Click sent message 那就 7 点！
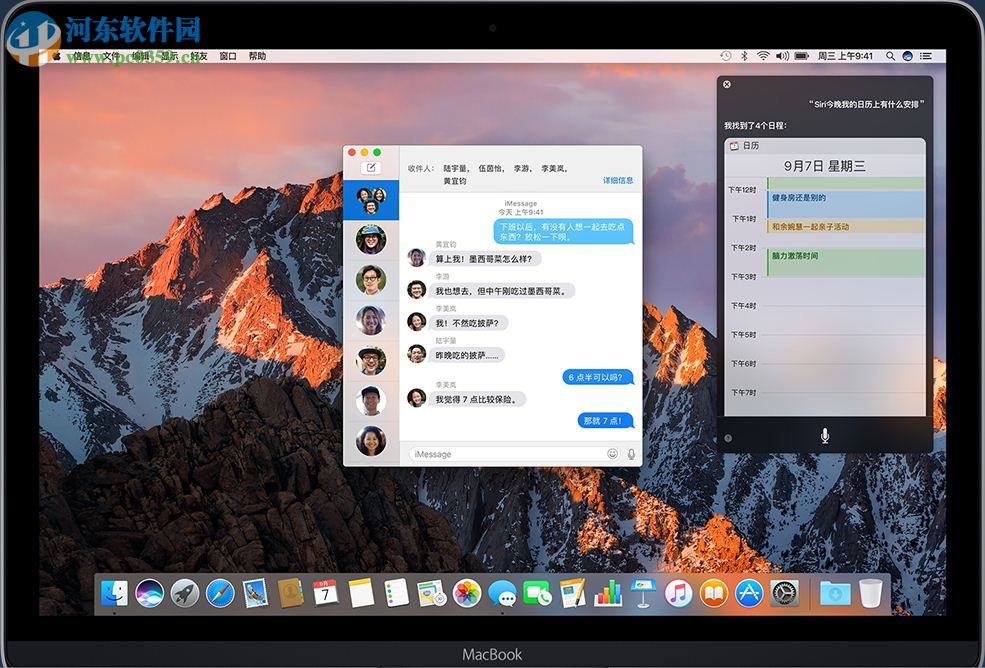Viewport: 985px width, 668px height. [x=605, y=420]
